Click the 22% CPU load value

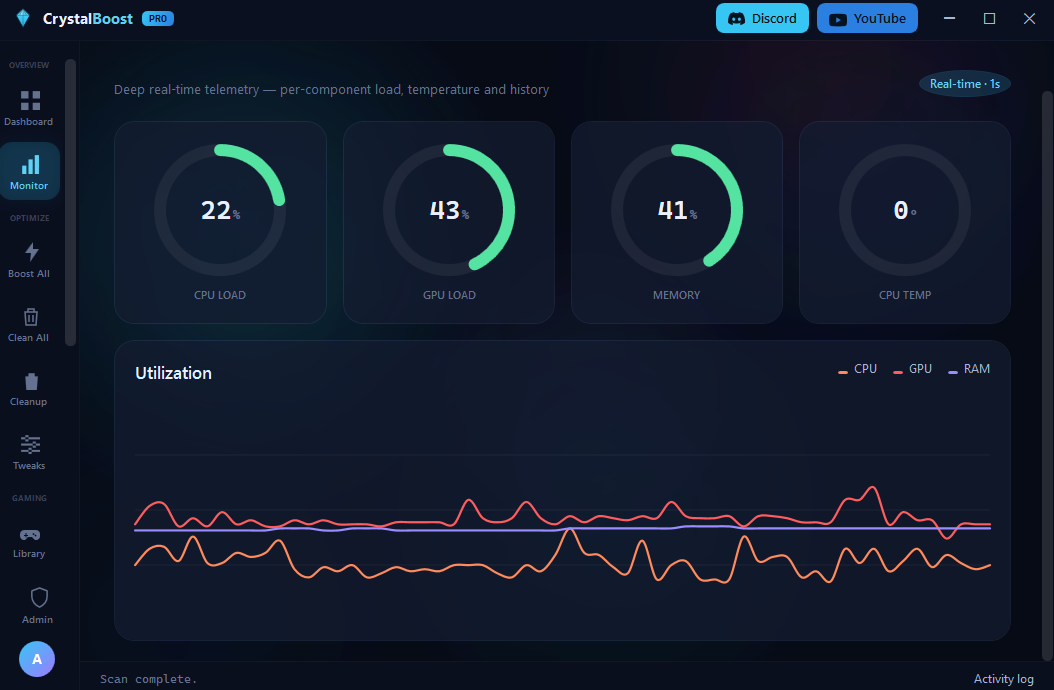pos(220,210)
